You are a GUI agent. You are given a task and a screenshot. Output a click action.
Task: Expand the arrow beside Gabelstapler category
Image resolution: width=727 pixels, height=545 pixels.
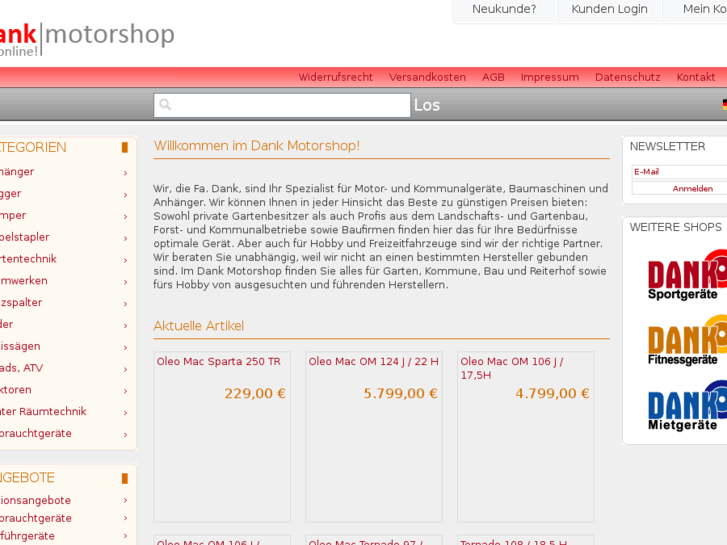(126, 238)
